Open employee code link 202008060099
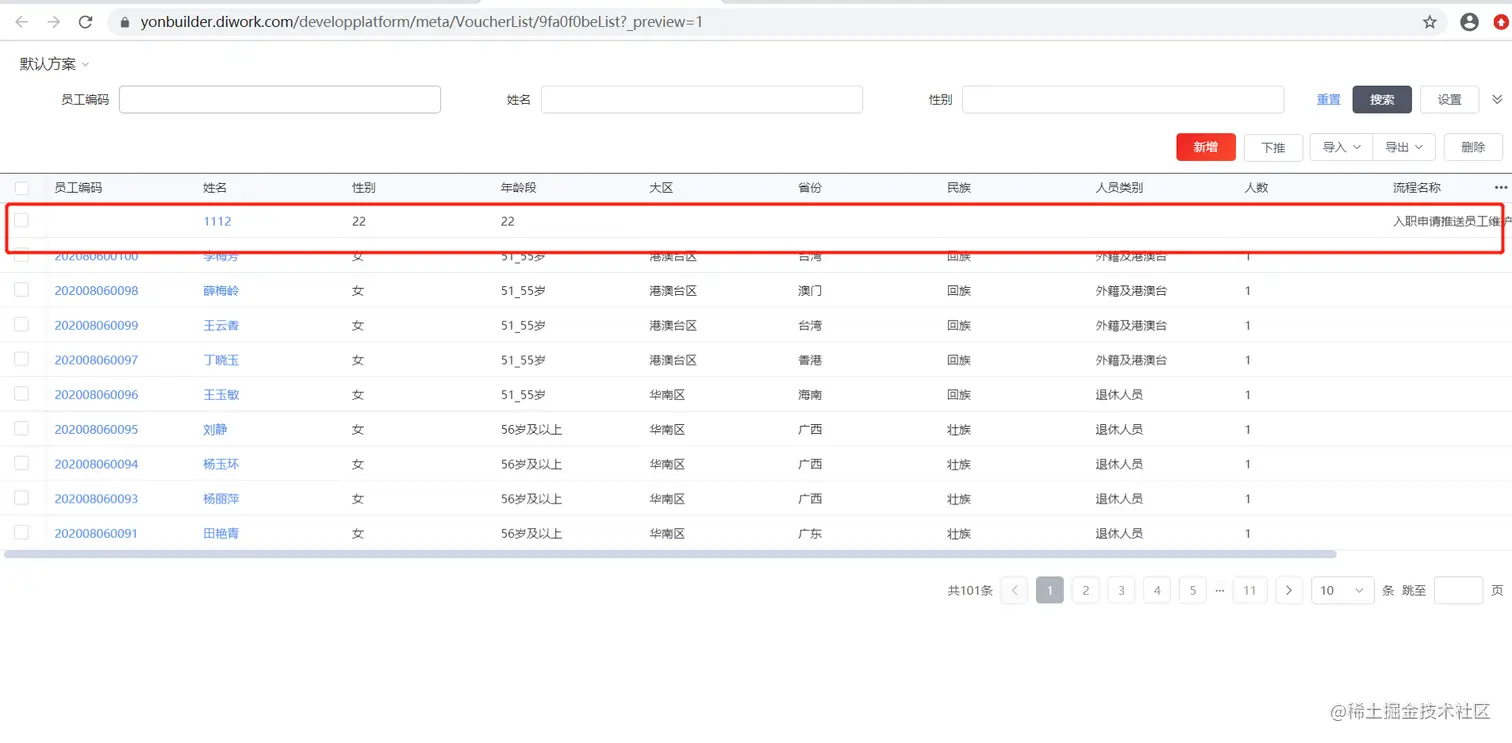This screenshot has width=1512, height=743. coord(96,325)
